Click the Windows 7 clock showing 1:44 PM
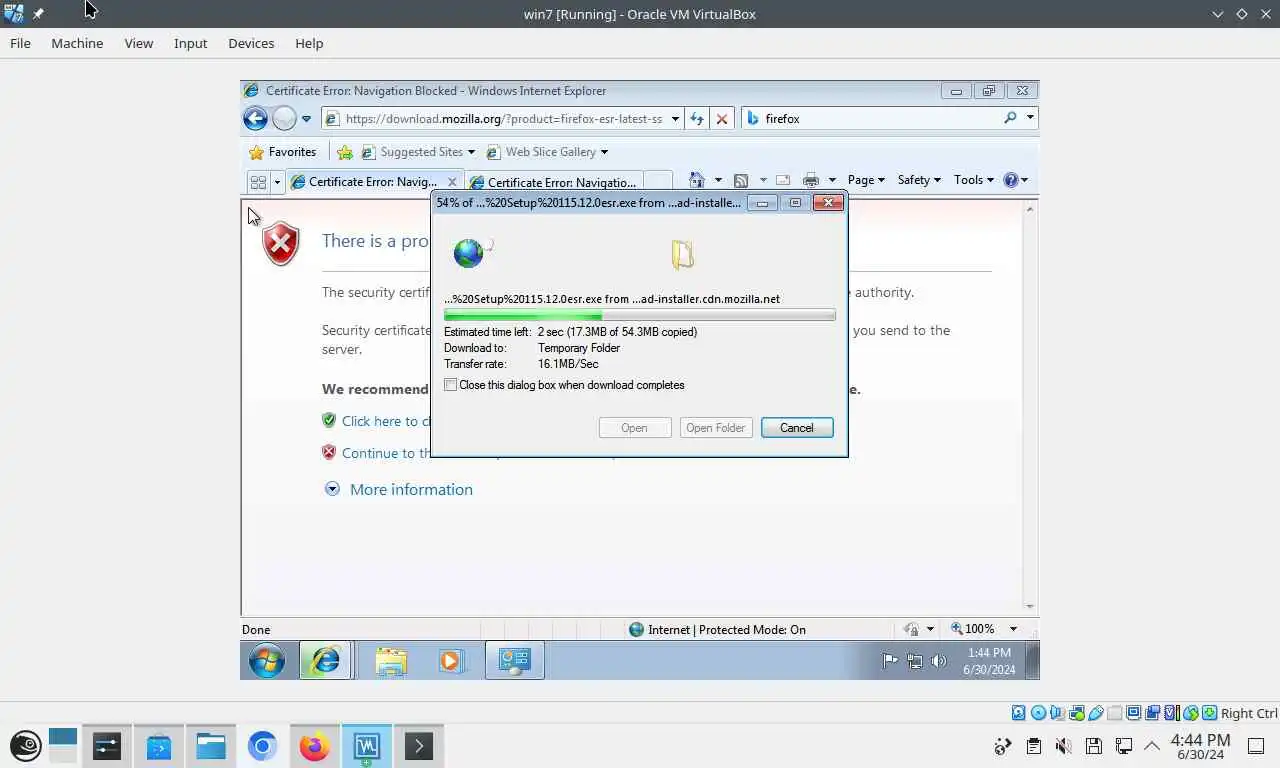Image resolution: width=1280 pixels, height=768 pixels. click(x=989, y=661)
